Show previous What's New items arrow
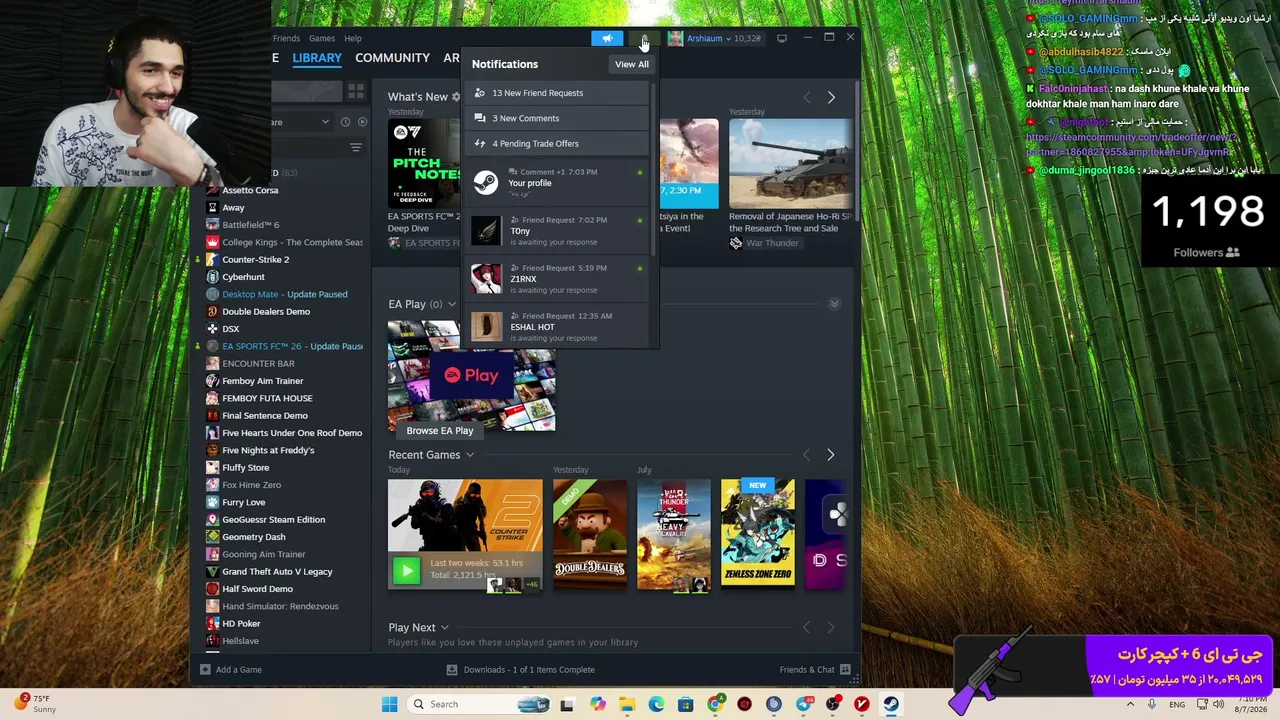The image size is (1280, 720). click(807, 97)
